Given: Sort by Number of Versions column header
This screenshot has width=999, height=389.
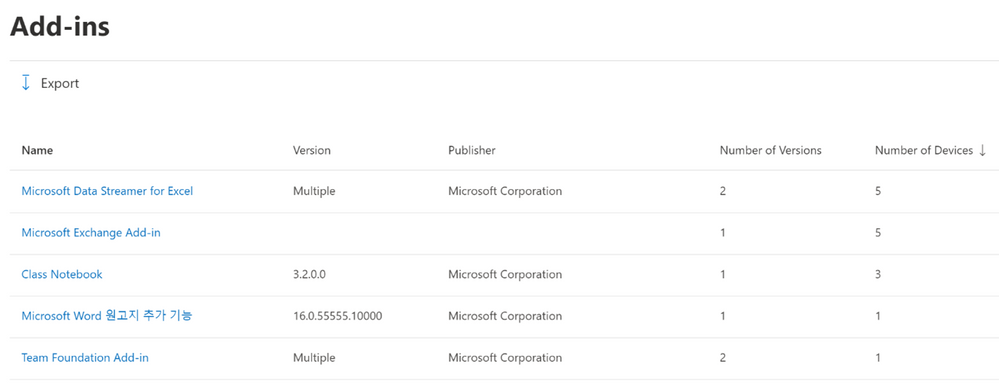Looking at the screenshot, I should point(770,150).
